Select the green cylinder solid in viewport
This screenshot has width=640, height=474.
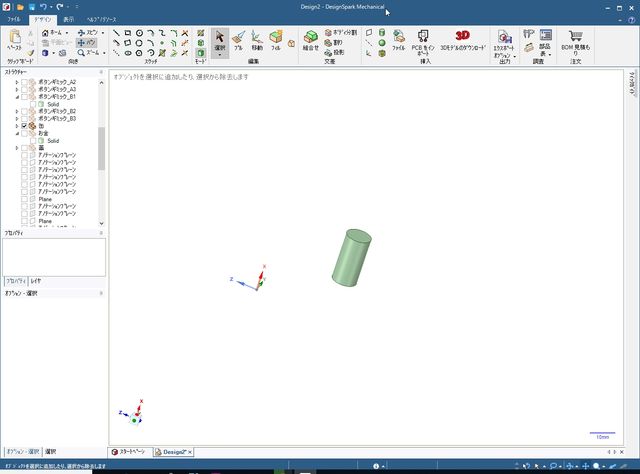click(351, 258)
